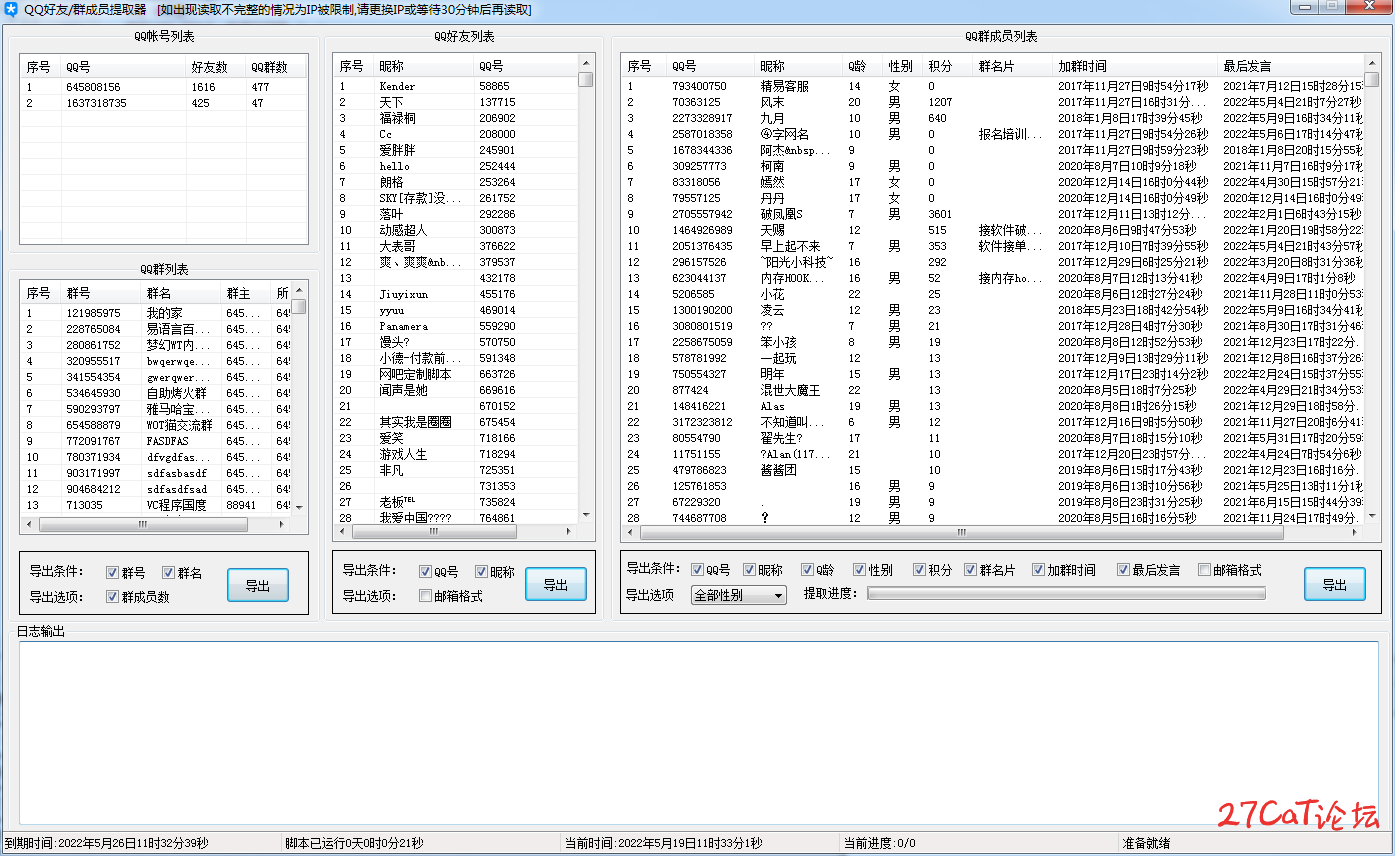Click Q龄 column header in member list
Viewport: 1395px width, 856px height.
(863, 66)
